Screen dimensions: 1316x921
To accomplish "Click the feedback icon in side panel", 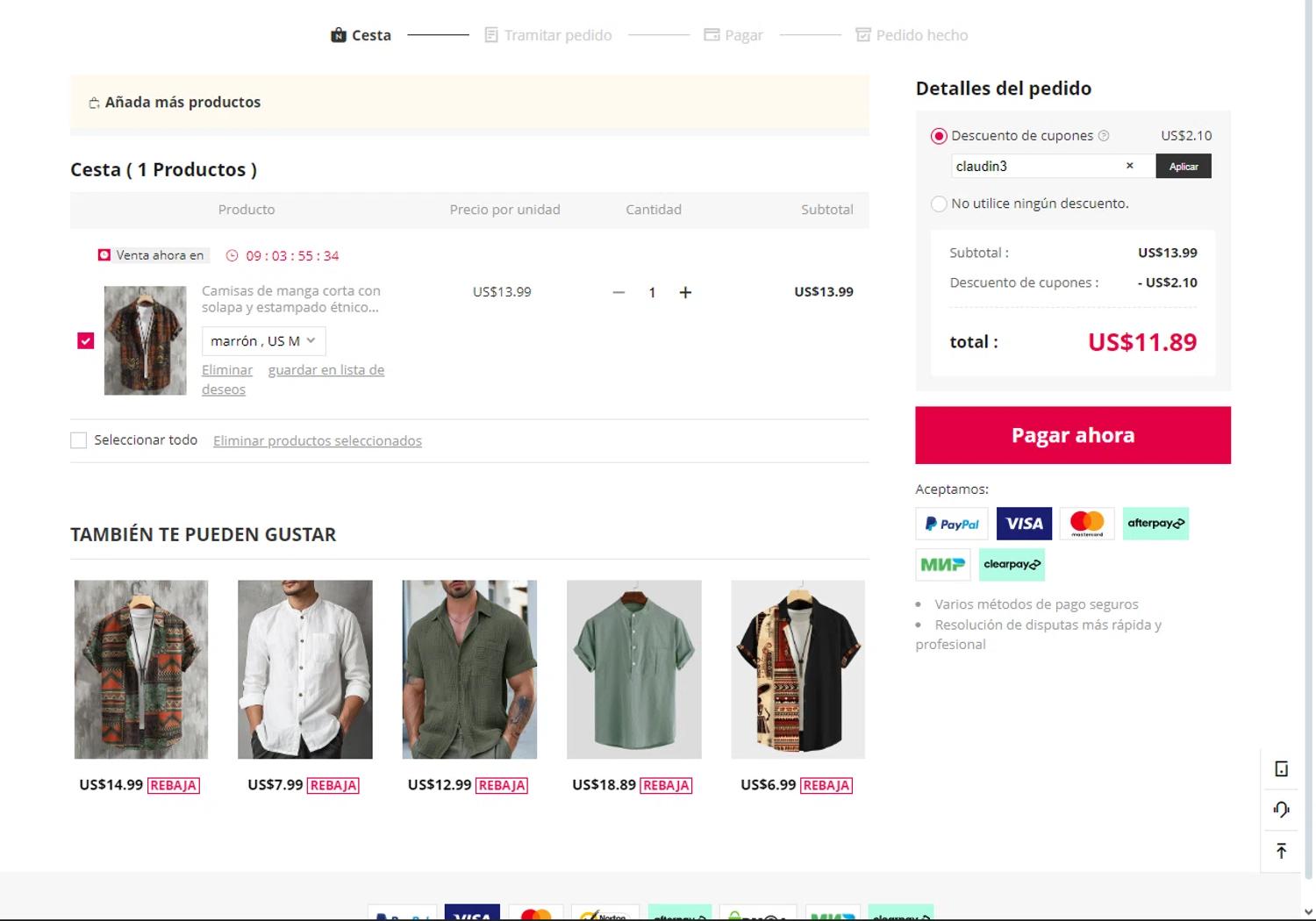I will click(1281, 769).
